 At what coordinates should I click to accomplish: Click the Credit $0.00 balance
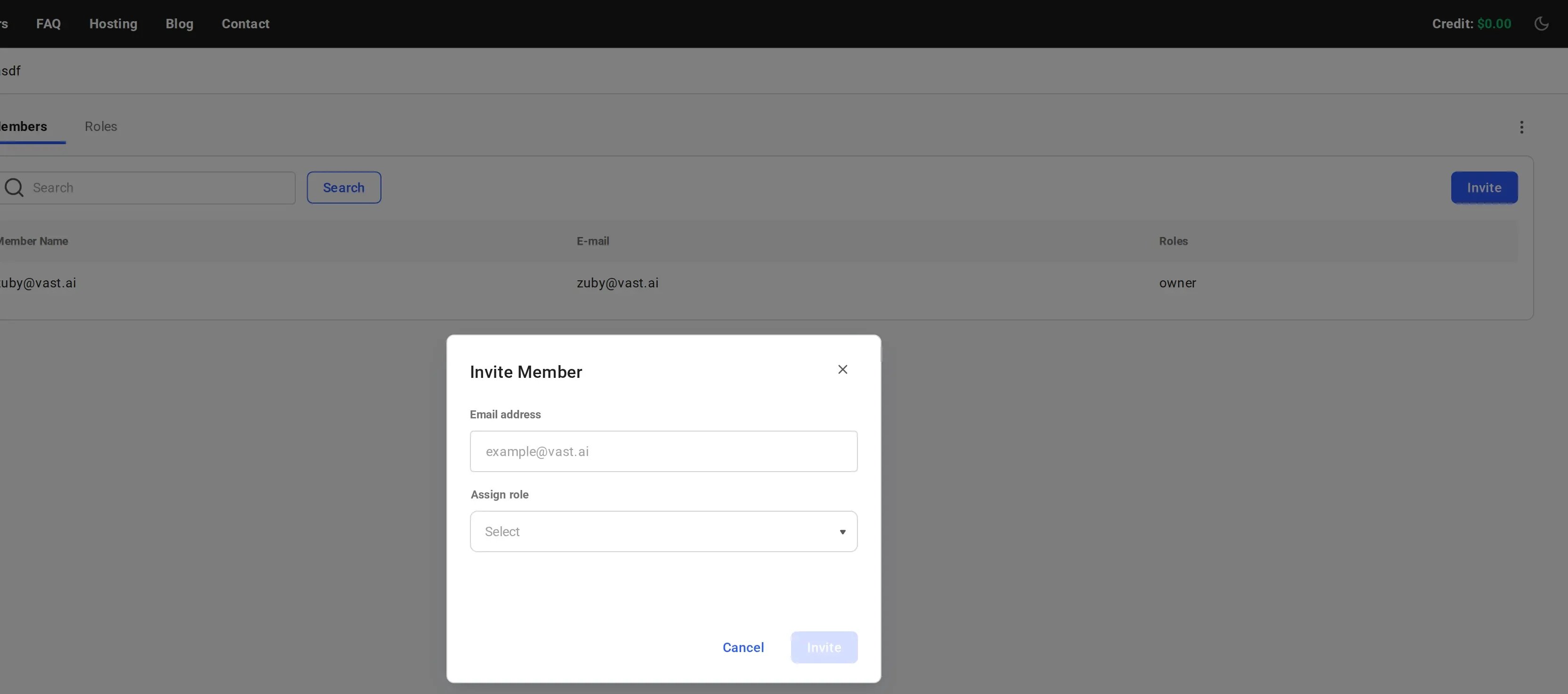(x=1471, y=24)
